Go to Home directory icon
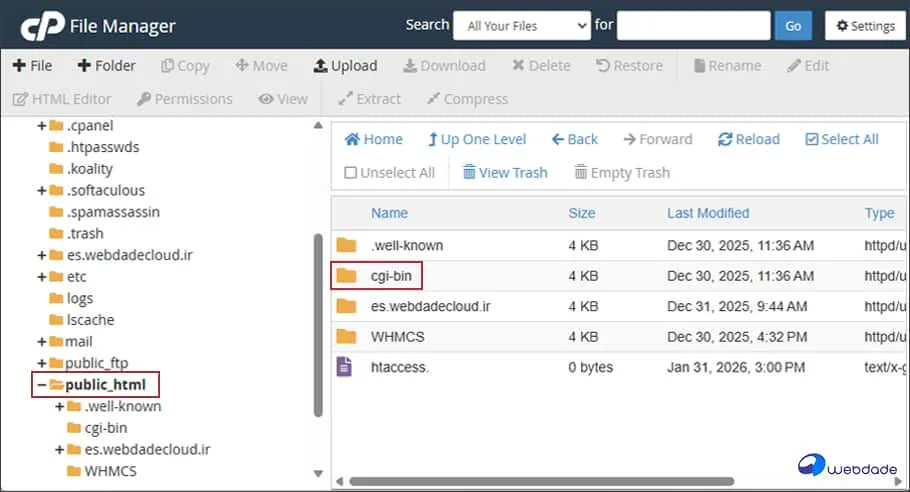The image size is (910, 492). click(352, 140)
